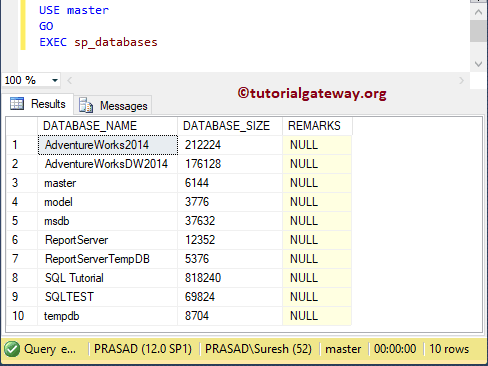
Task: Select the SQLTEST cell
Action: pos(108,297)
